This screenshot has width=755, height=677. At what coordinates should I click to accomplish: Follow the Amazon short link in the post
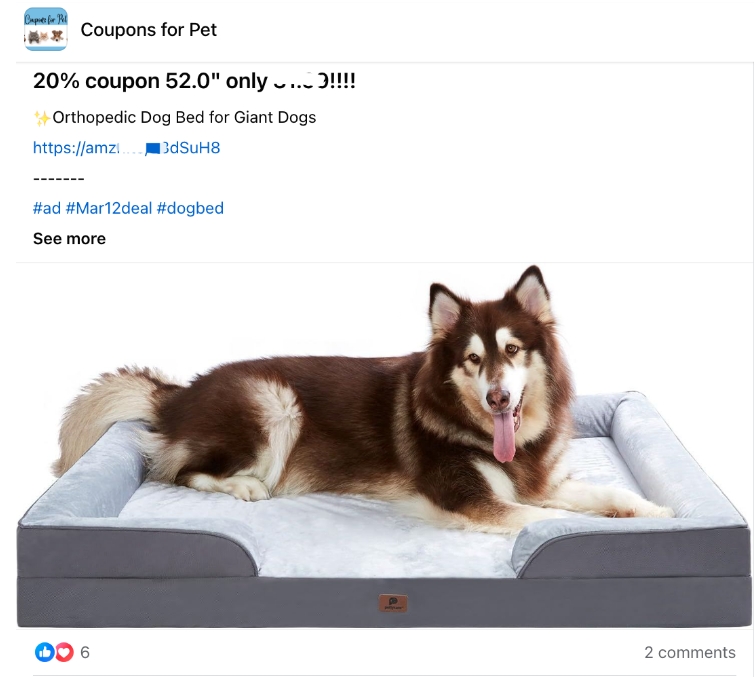pos(126,147)
